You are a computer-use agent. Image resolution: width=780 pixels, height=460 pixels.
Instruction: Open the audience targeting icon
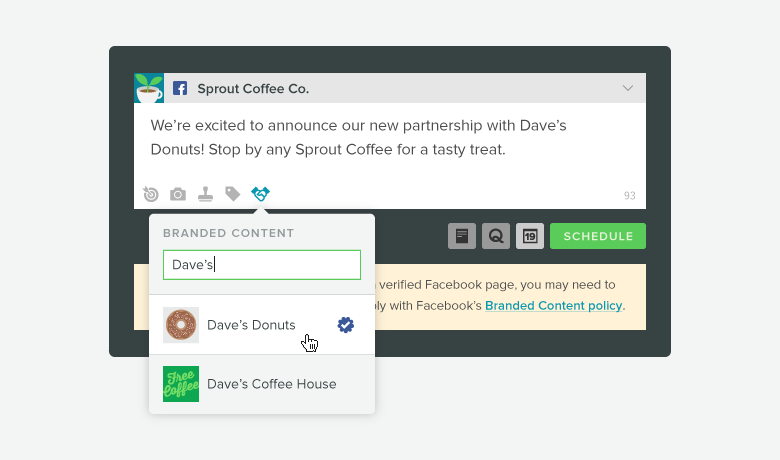(x=151, y=194)
